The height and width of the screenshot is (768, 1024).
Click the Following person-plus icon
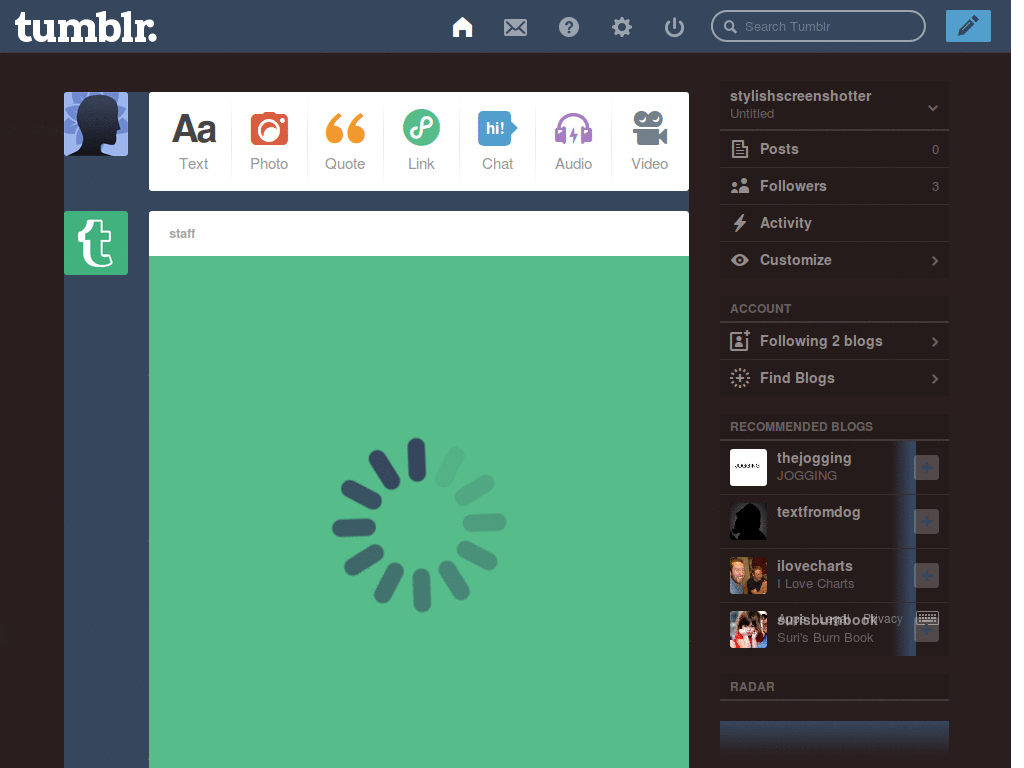(739, 340)
